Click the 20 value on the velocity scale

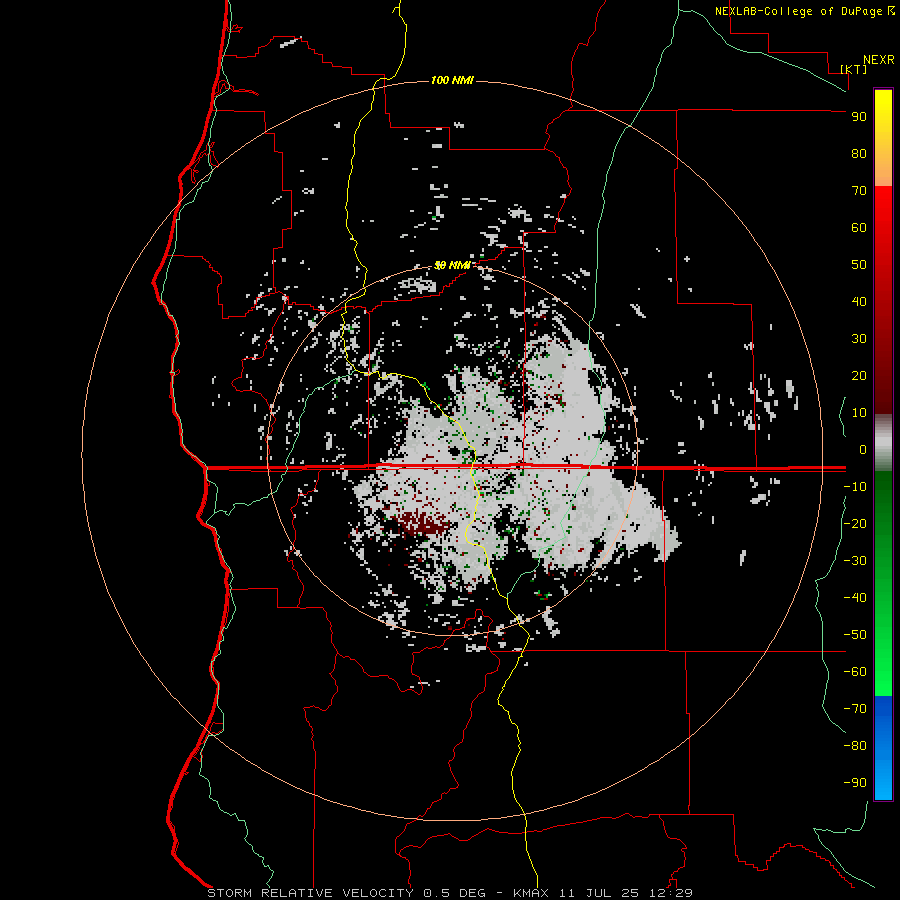(x=859, y=375)
